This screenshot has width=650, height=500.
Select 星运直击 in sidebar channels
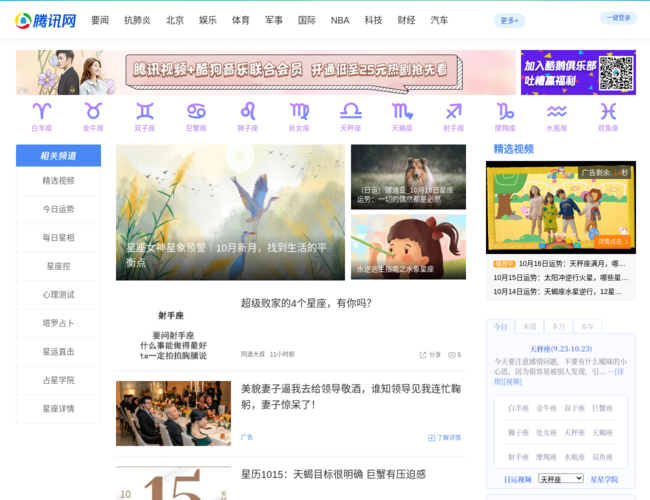[58, 352]
